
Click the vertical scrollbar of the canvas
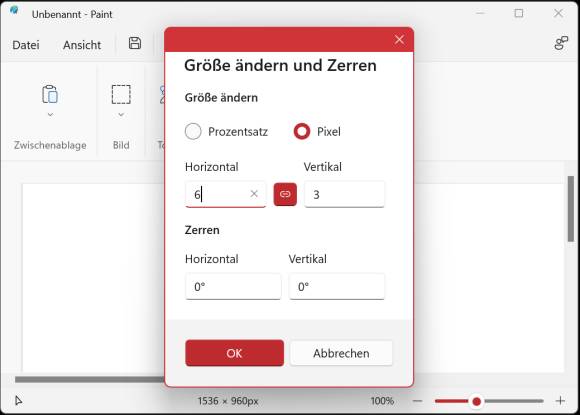pos(571,209)
